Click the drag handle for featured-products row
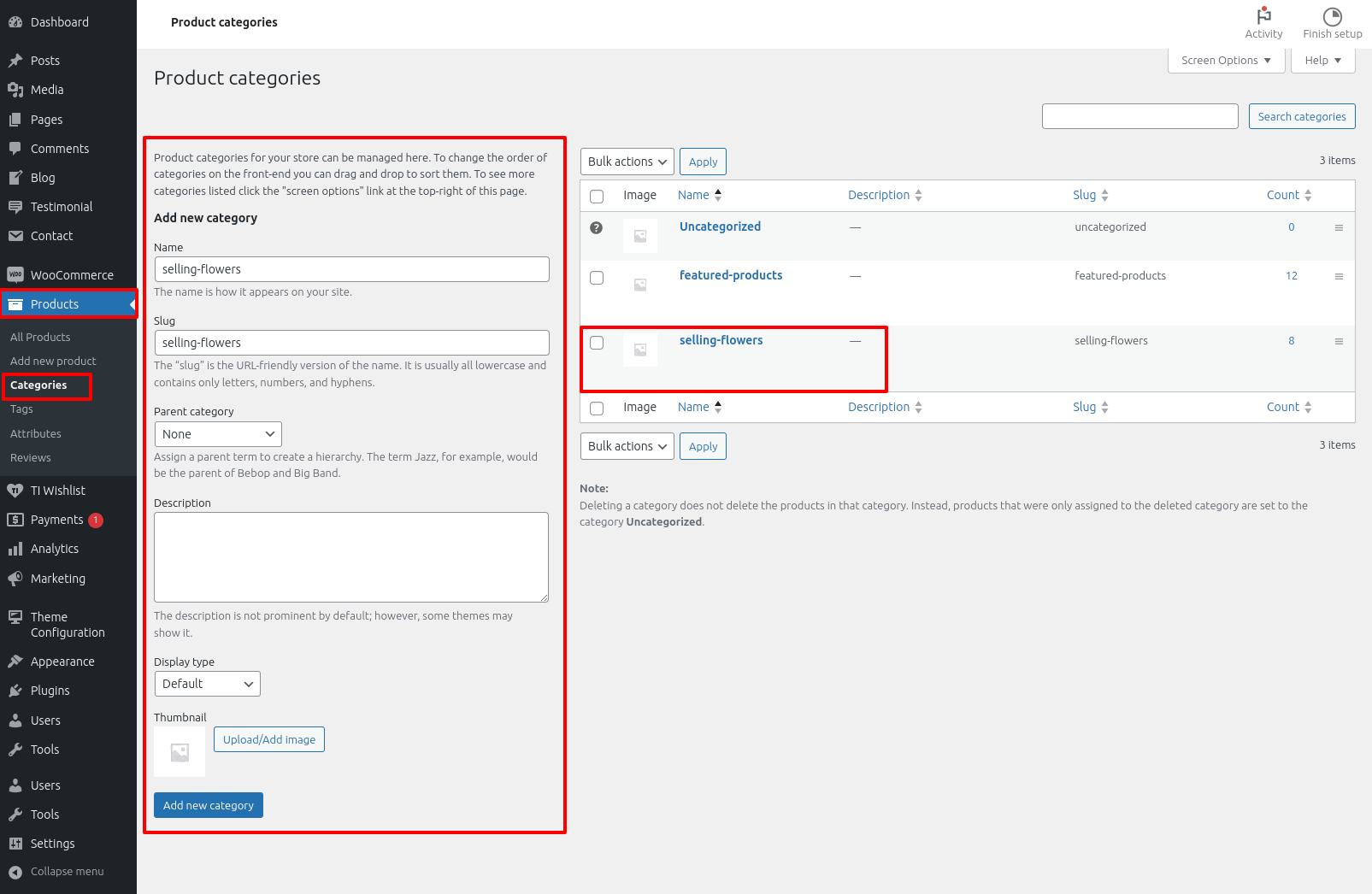This screenshot has width=1372, height=894. click(x=1339, y=276)
